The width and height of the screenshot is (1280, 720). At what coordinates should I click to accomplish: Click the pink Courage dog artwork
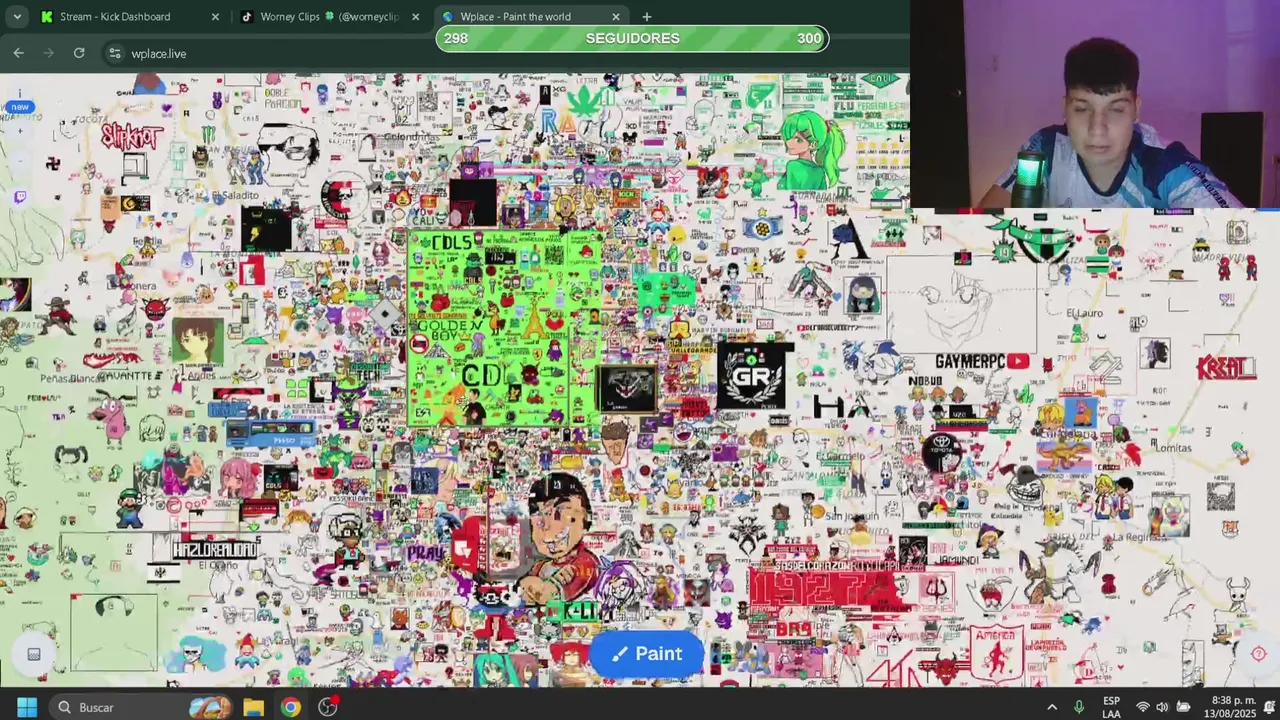point(111,417)
